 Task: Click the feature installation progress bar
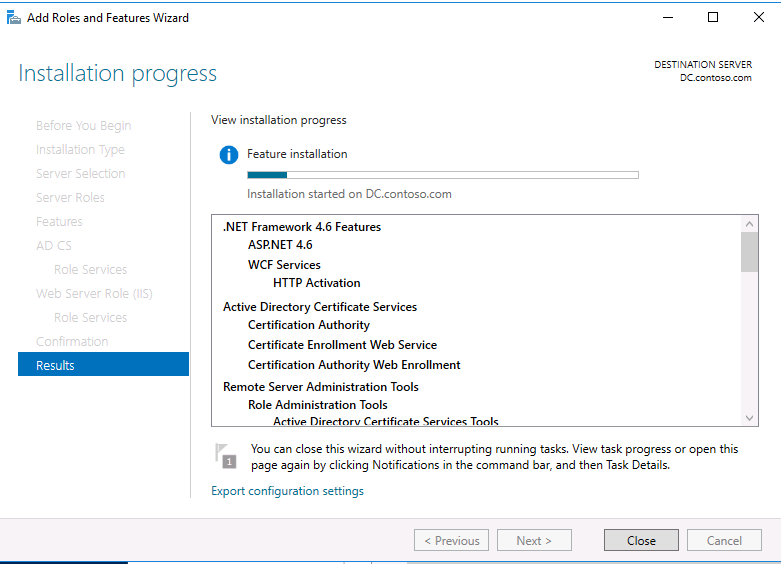pos(442,175)
